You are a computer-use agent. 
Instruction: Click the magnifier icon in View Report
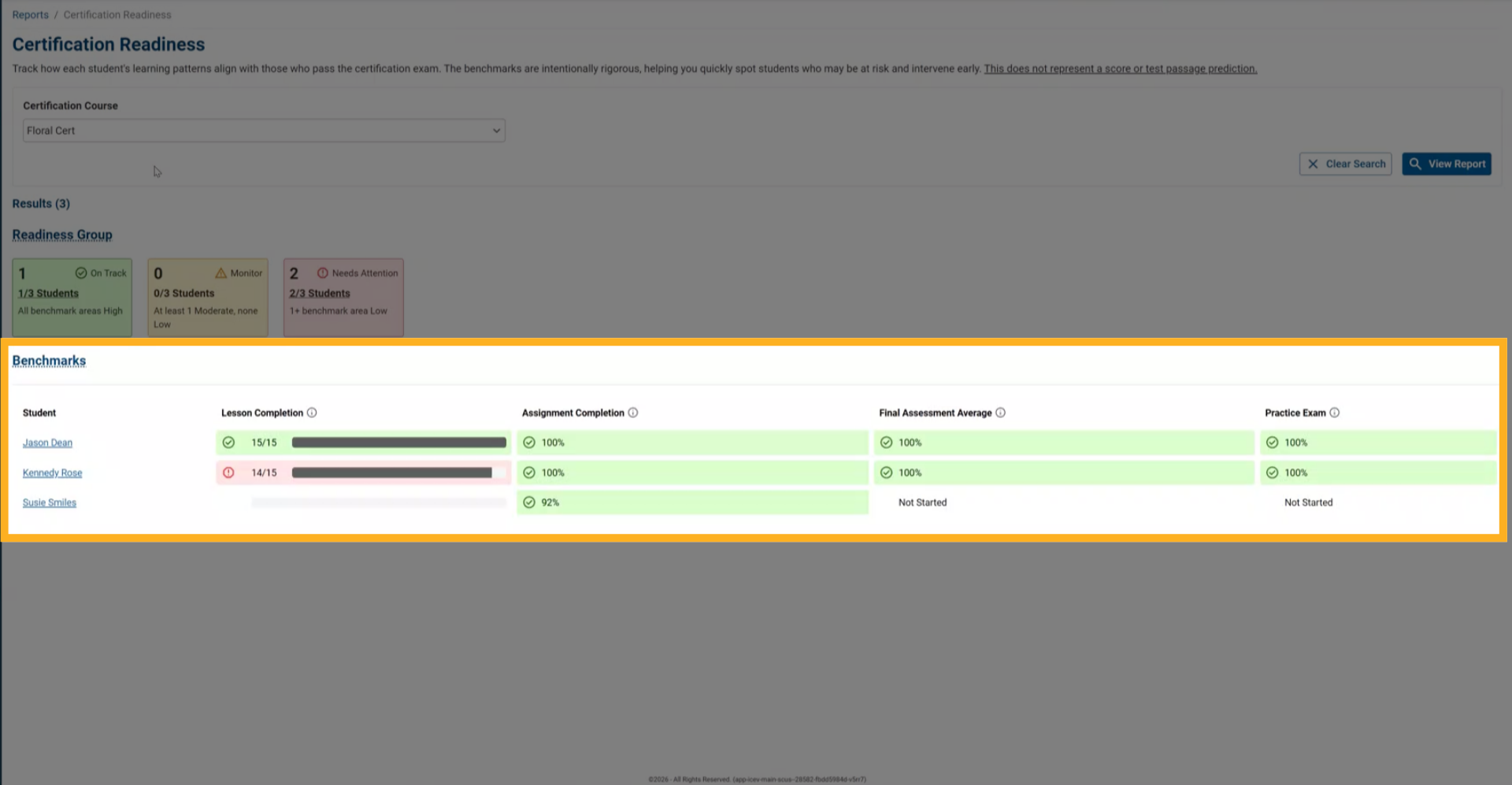tap(1415, 164)
